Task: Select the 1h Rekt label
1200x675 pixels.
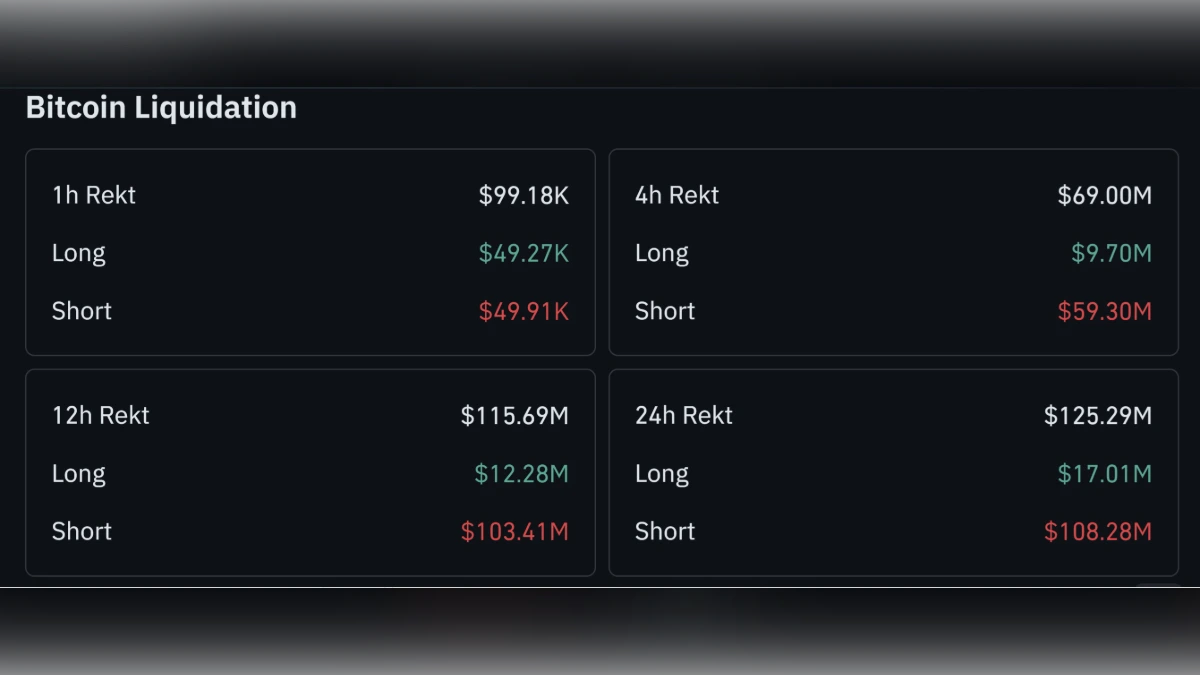Action: (93, 195)
